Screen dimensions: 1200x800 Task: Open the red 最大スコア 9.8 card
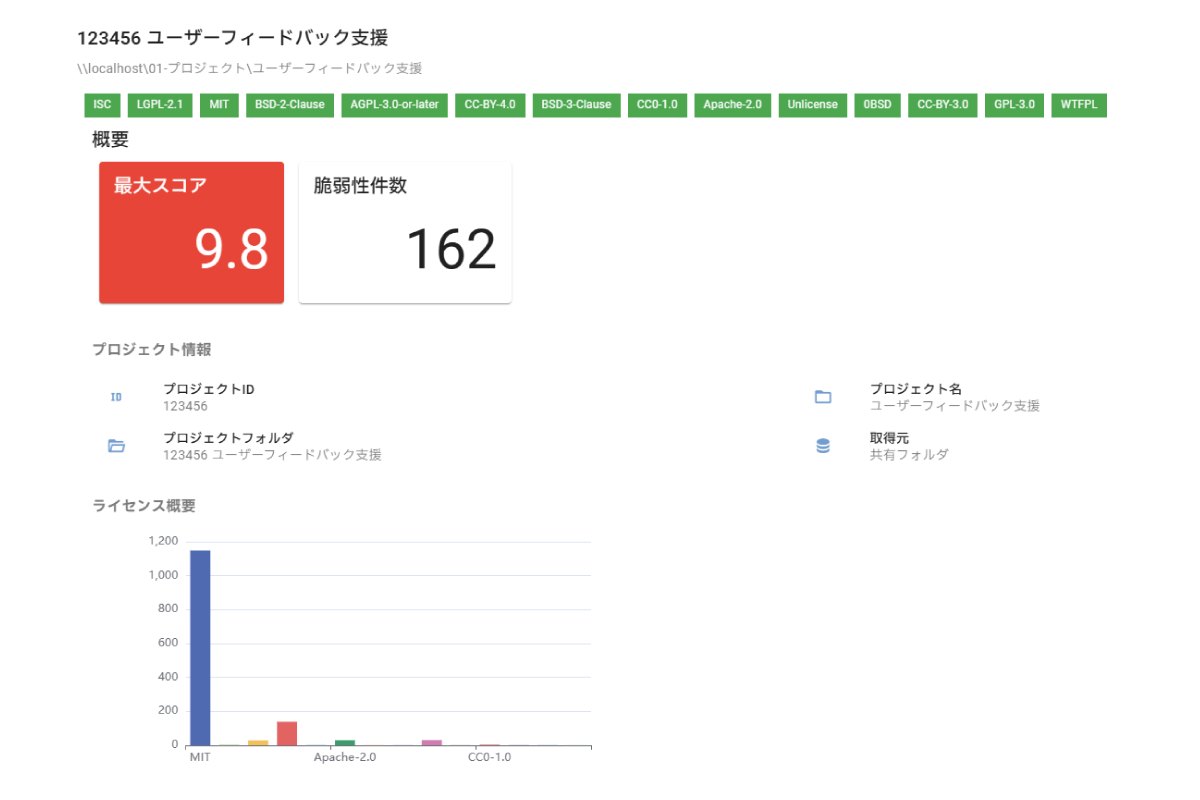(x=191, y=232)
